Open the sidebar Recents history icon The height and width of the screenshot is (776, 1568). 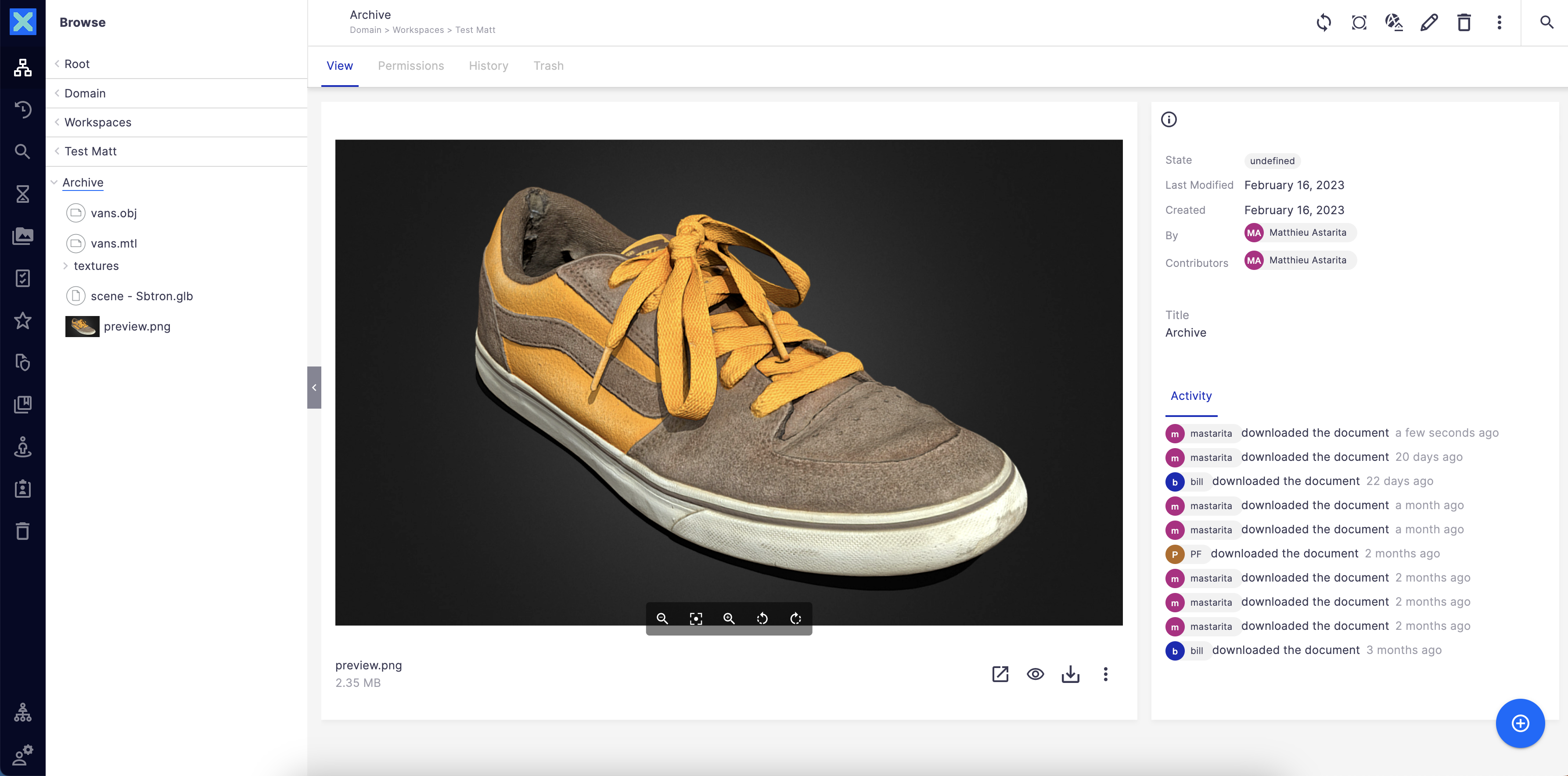(x=22, y=110)
